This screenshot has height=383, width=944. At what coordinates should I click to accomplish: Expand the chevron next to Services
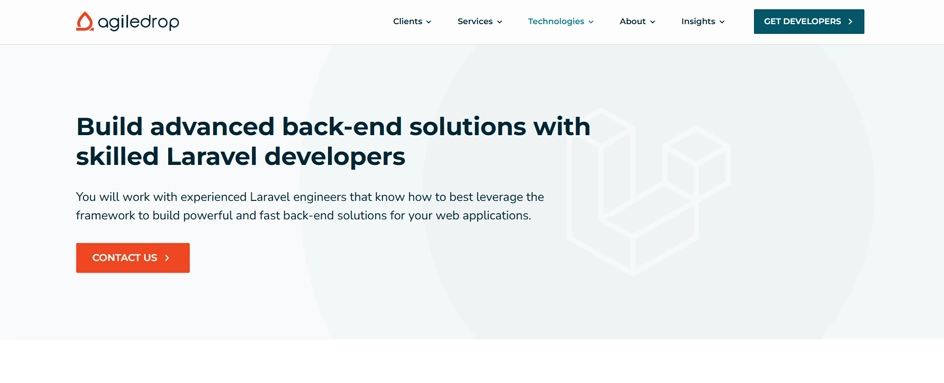pyautogui.click(x=499, y=22)
